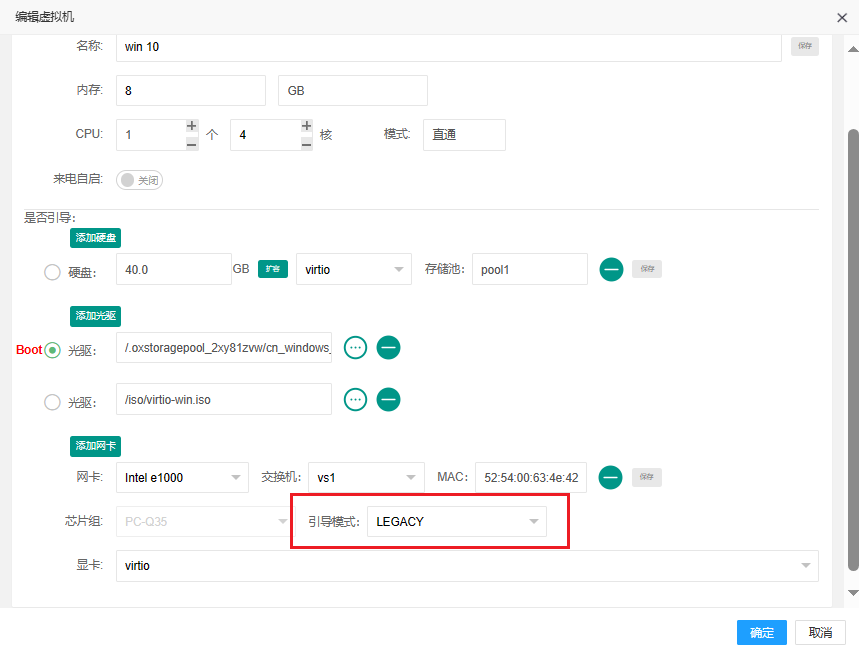Image resolution: width=859 pixels, height=654 pixels.
Task: Browse ISO for the Boot optical drive
Action: pyautogui.click(x=355, y=348)
